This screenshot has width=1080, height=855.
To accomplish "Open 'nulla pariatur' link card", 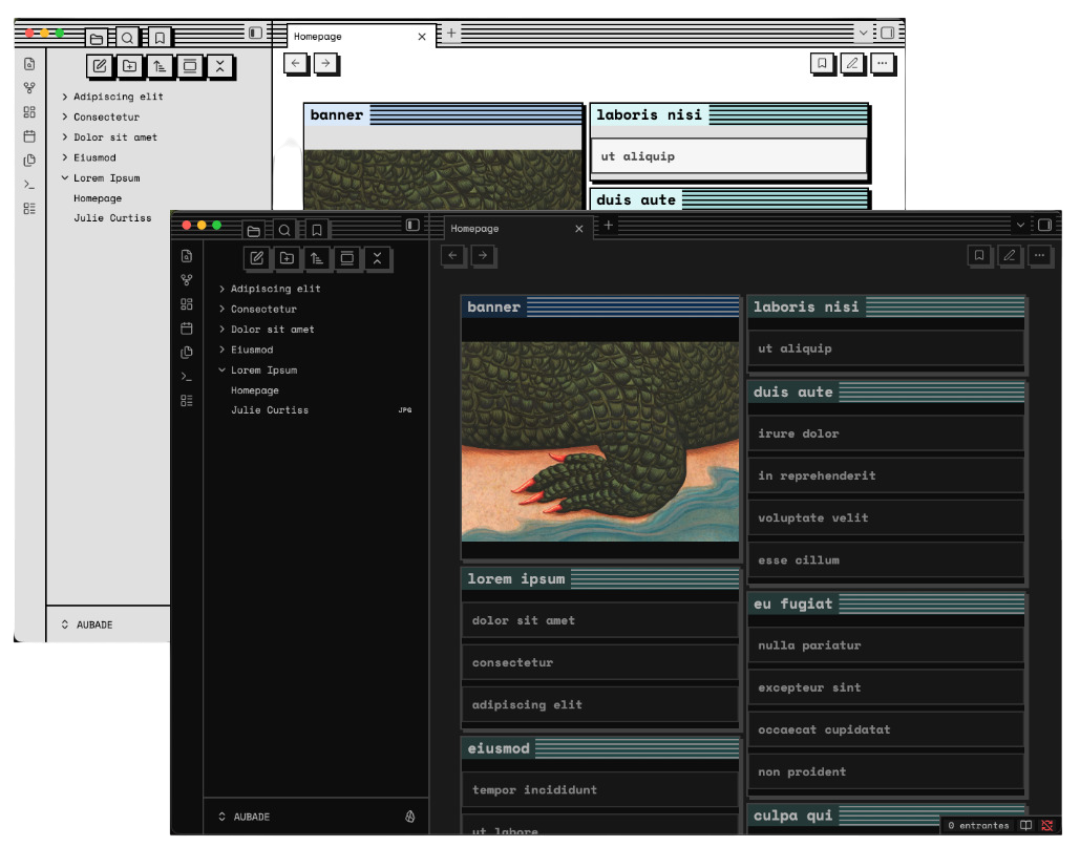I will [x=886, y=646].
